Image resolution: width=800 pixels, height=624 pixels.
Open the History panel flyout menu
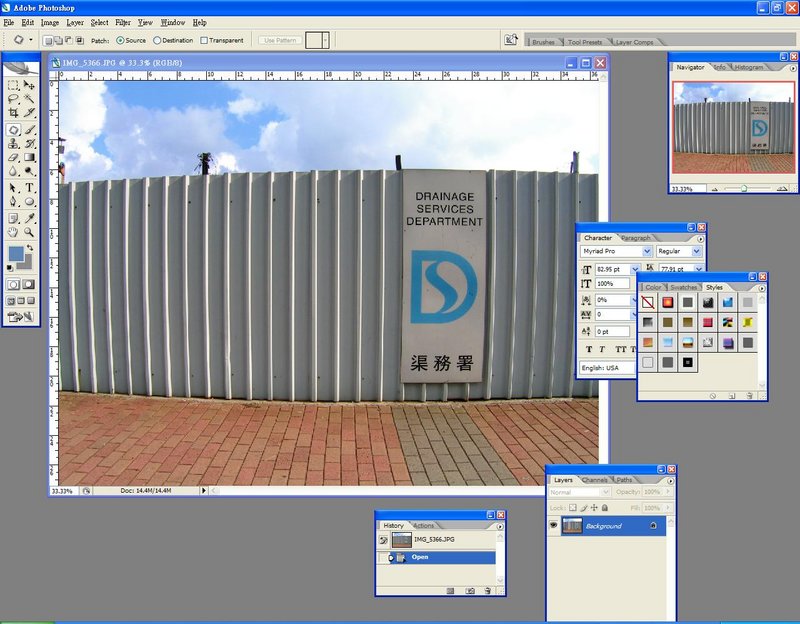pos(500,526)
